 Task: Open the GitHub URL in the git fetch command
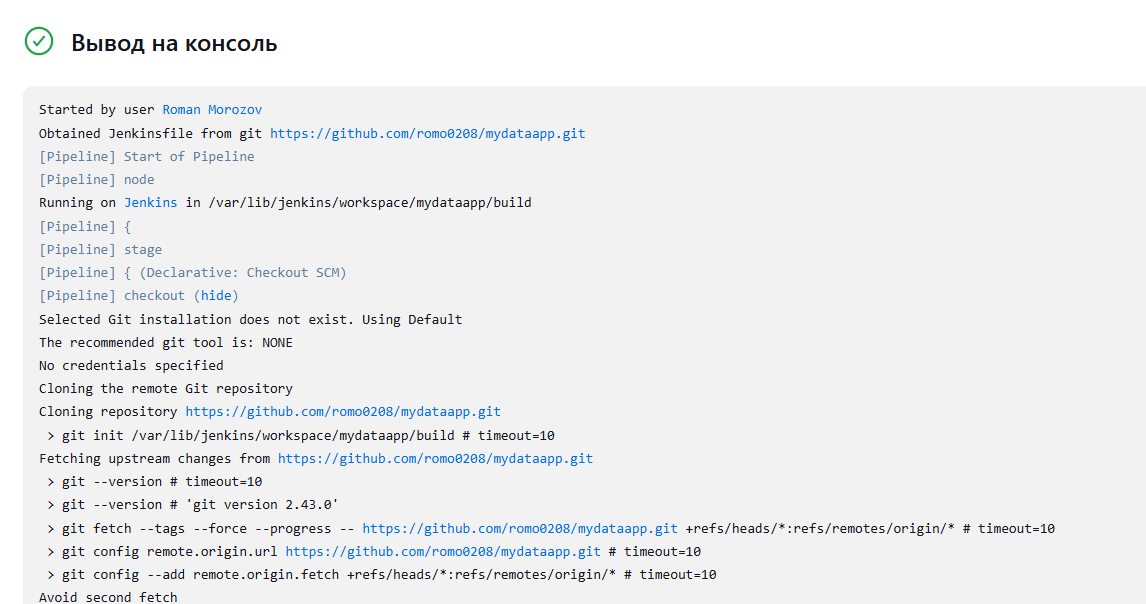point(520,529)
